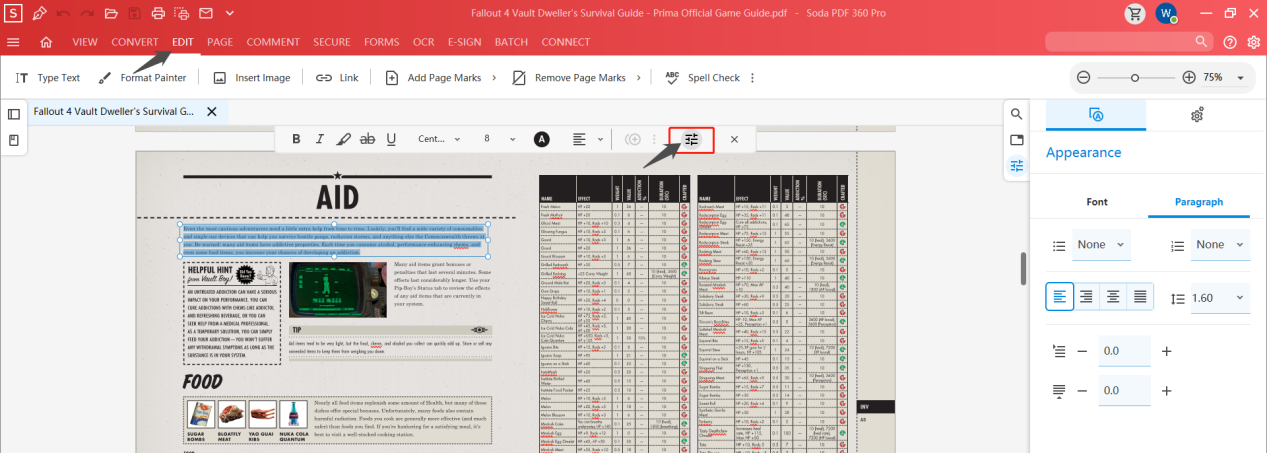This screenshot has height=453, width=1267.
Task: Open the search magnifier in side strip
Action: [1017, 114]
